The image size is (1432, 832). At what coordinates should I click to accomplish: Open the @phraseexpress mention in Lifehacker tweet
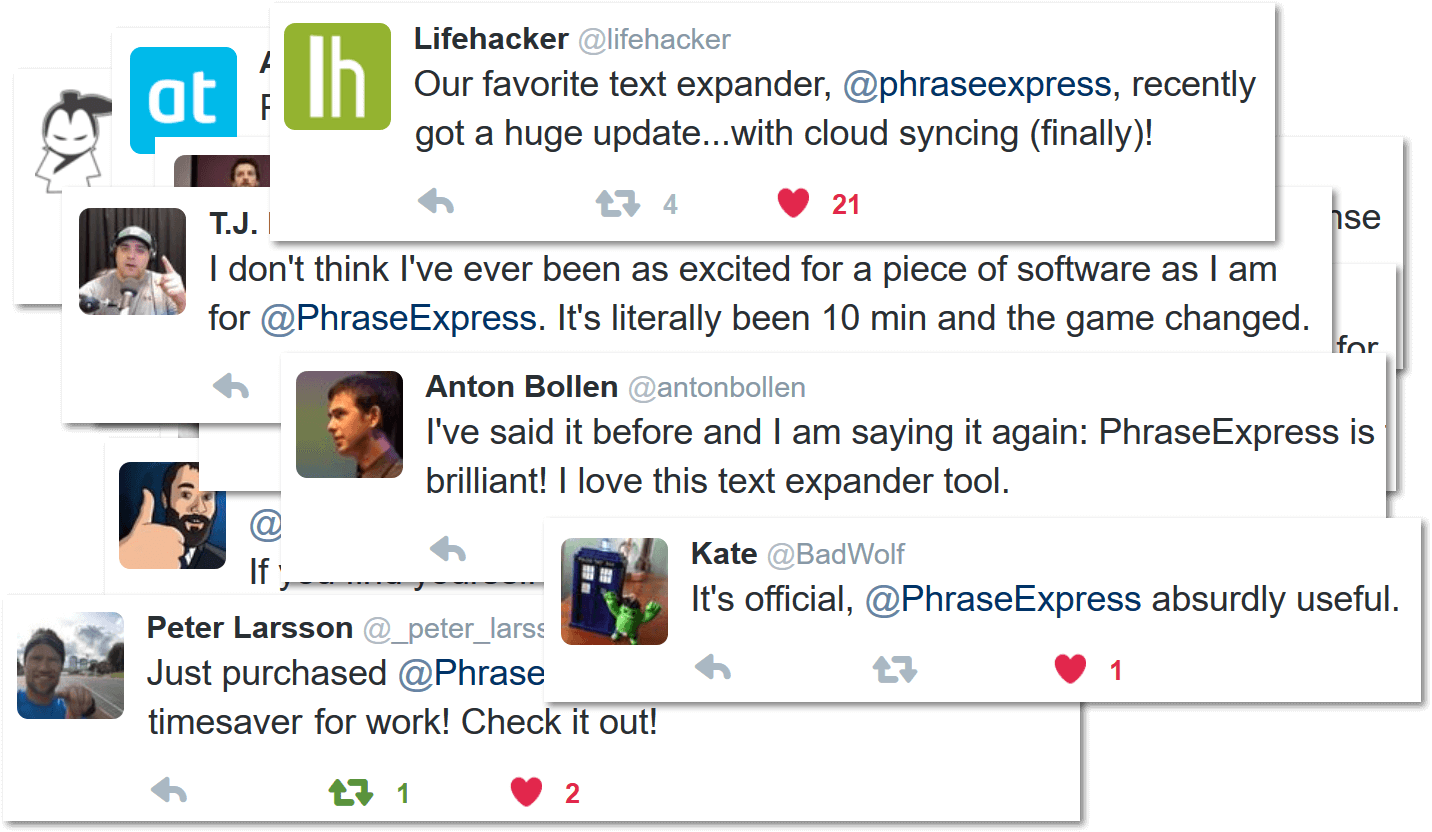[x=976, y=85]
